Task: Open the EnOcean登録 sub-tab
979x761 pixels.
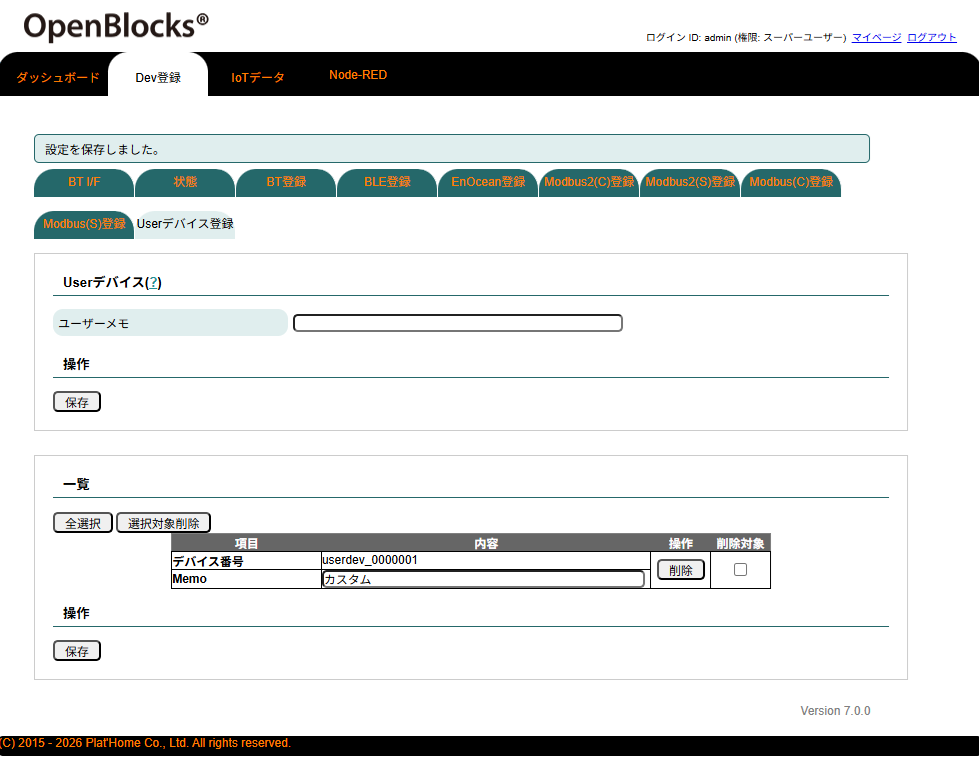Action: [488, 182]
